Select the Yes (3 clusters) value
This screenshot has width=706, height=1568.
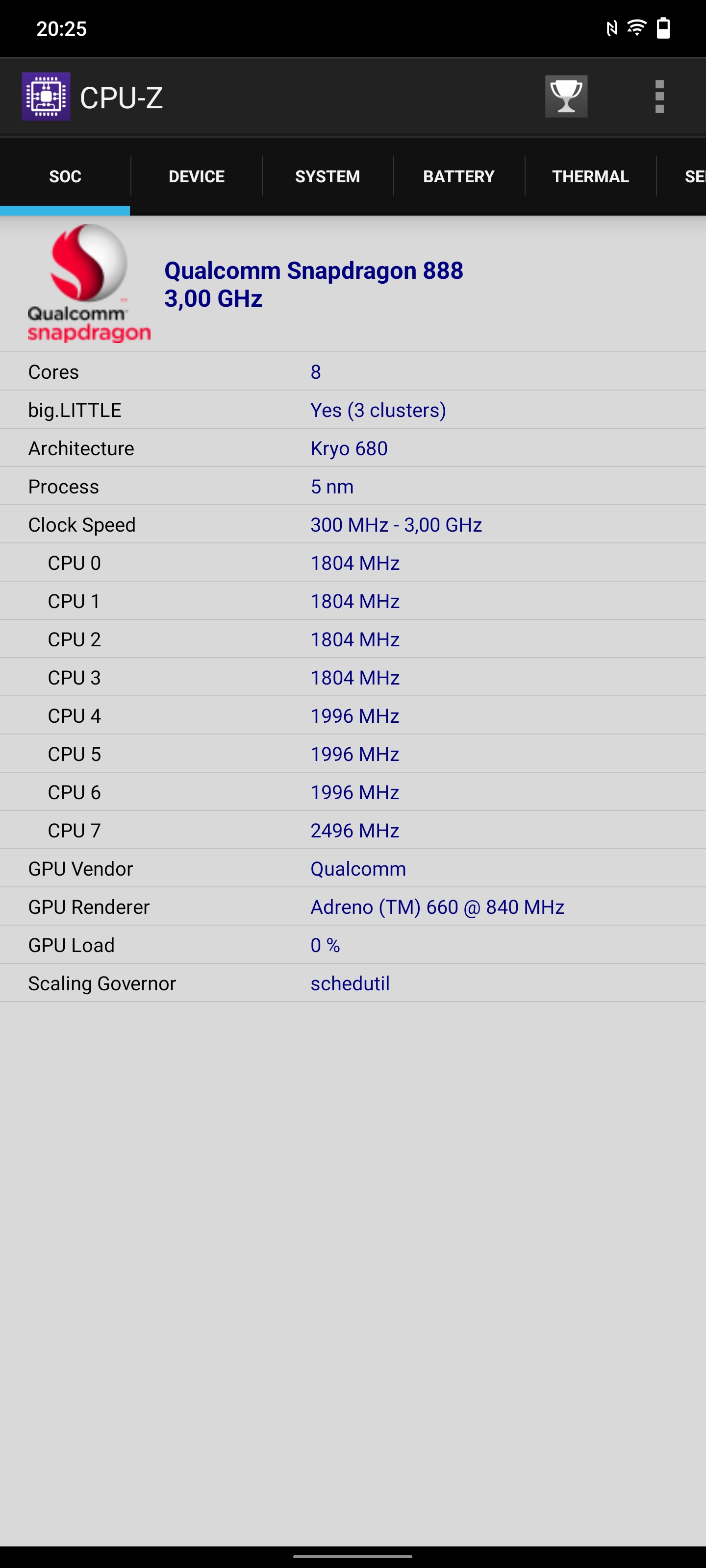coord(378,410)
